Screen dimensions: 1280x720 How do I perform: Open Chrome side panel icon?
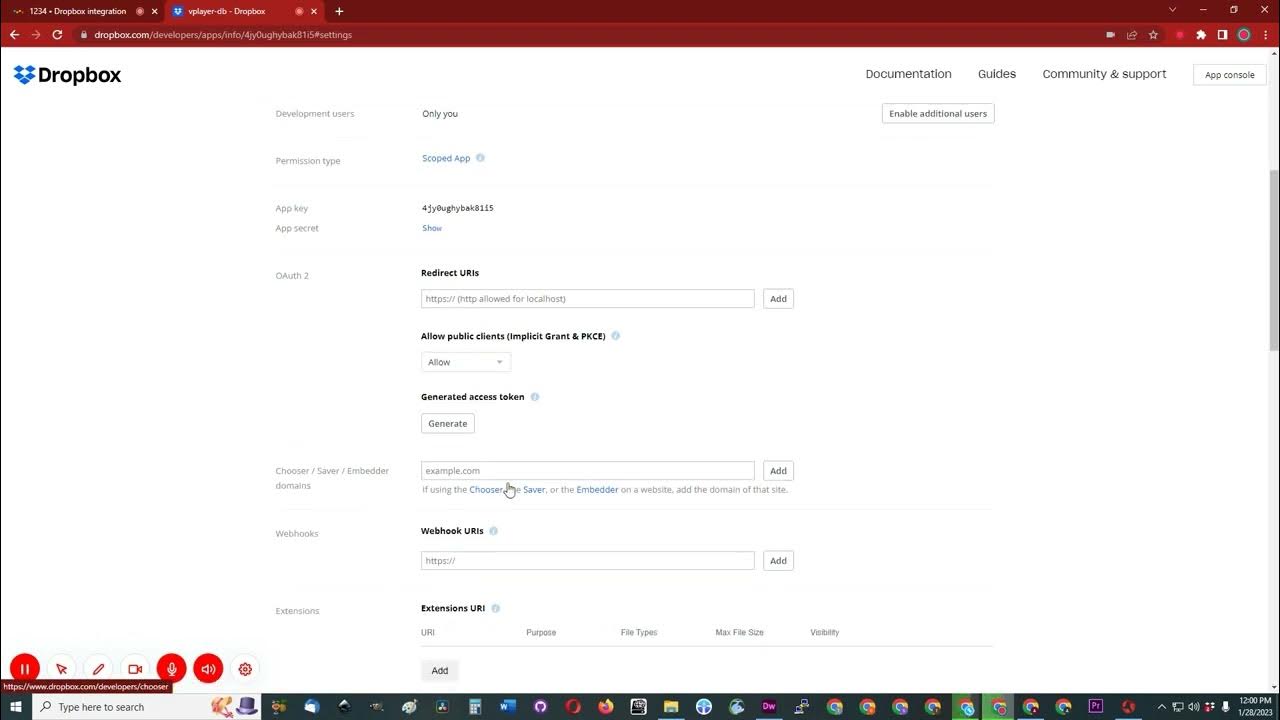pyautogui.click(x=1222, y=34)
